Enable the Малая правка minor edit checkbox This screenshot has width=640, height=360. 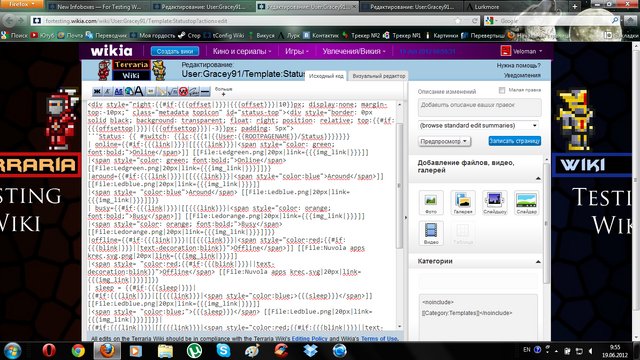point(502,90)
